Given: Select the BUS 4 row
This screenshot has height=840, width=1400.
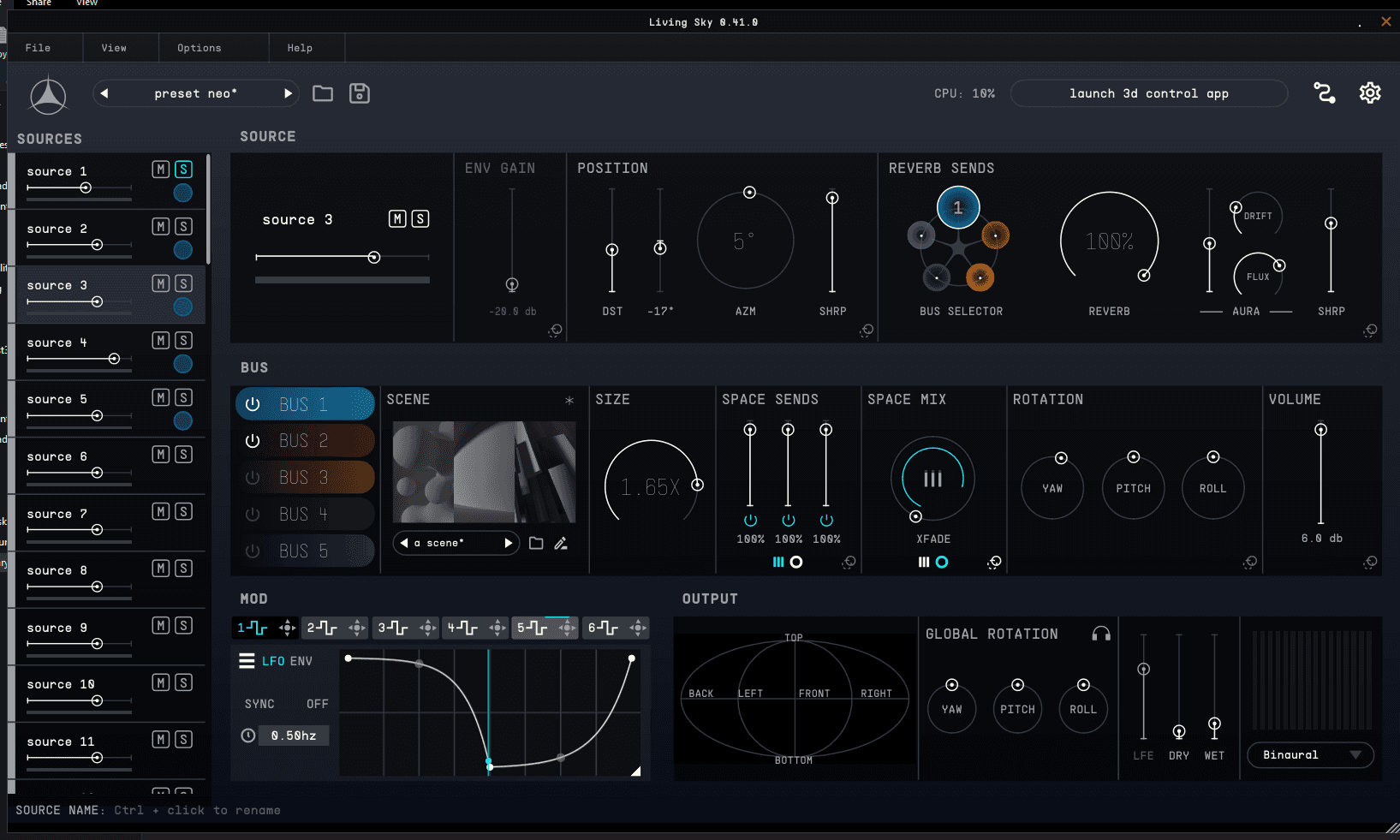Looking at the screenshot, I should point(305,515).
